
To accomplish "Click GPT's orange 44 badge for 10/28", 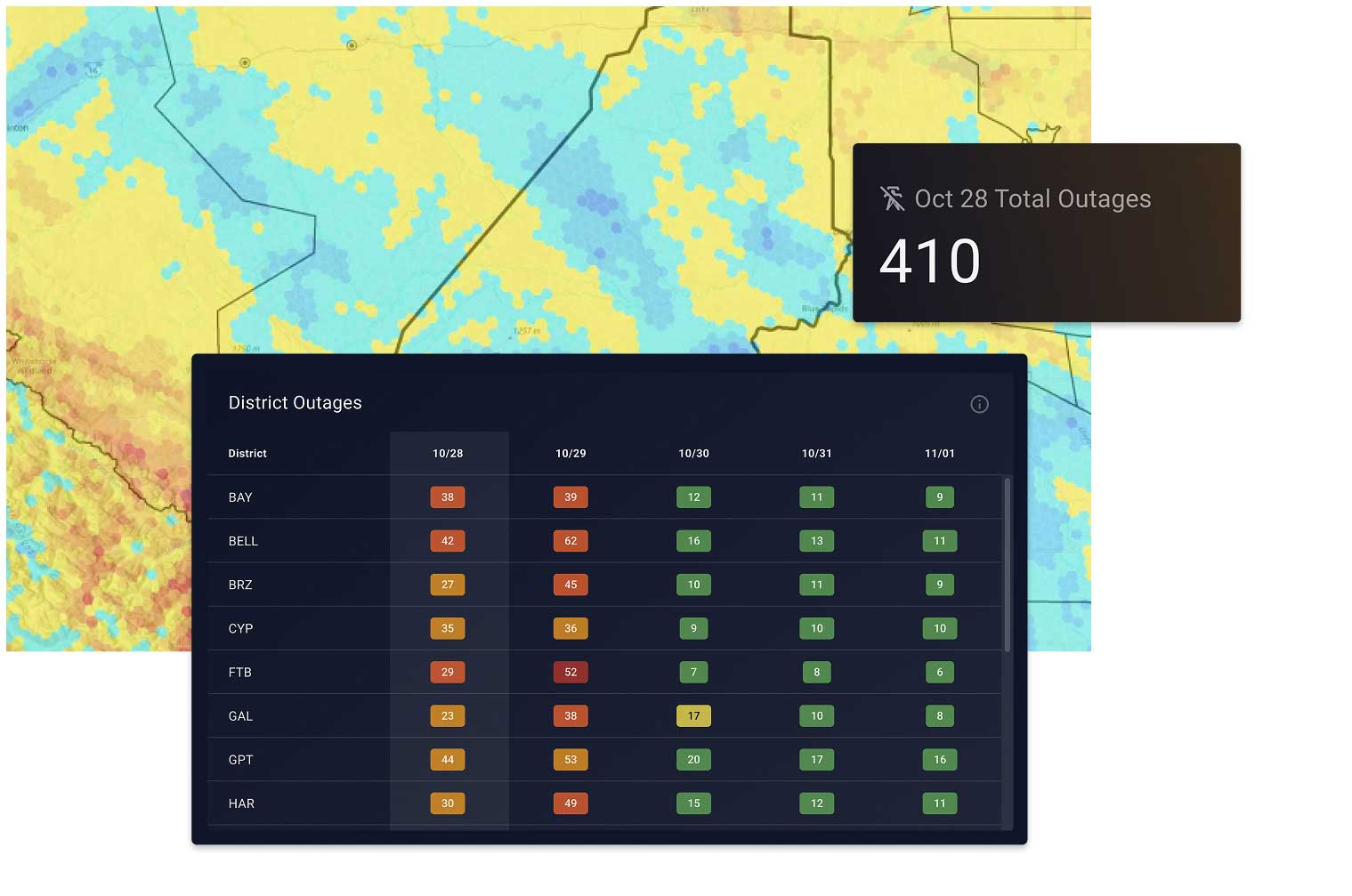I will click(448, 759).
